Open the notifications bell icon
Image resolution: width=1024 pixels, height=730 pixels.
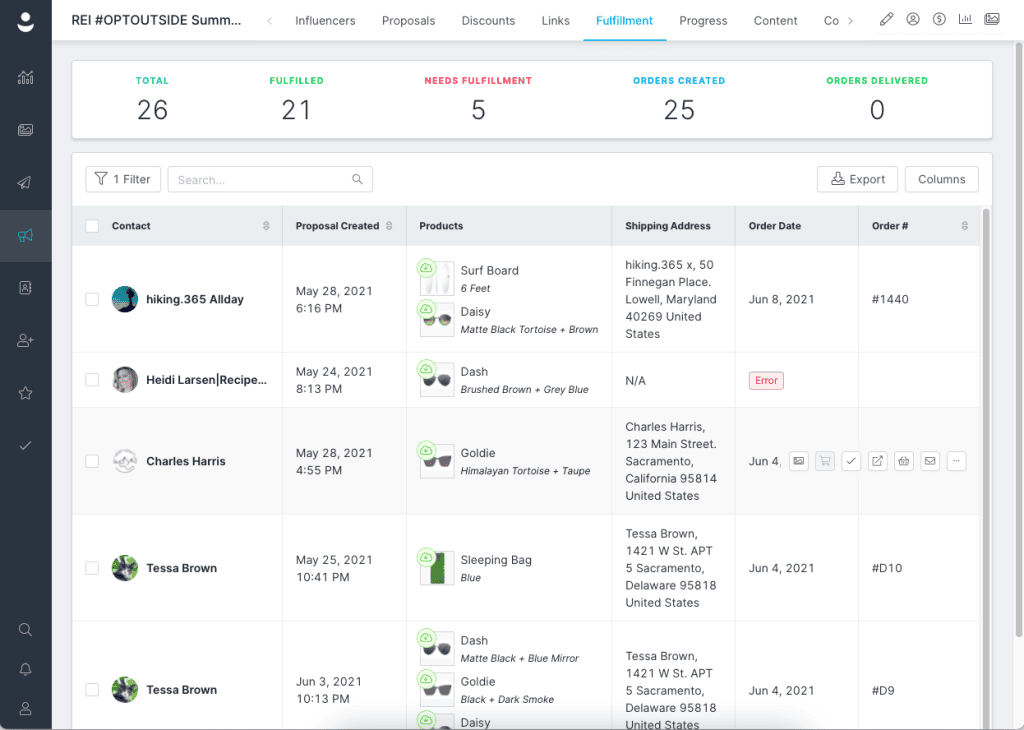click(x=25, y=669)
